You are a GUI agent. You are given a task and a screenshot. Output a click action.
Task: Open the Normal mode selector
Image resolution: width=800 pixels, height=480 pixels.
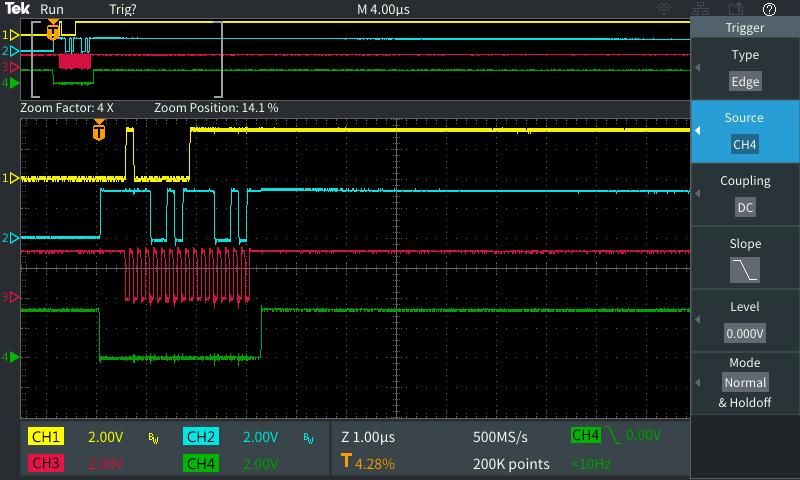(745, 383)
